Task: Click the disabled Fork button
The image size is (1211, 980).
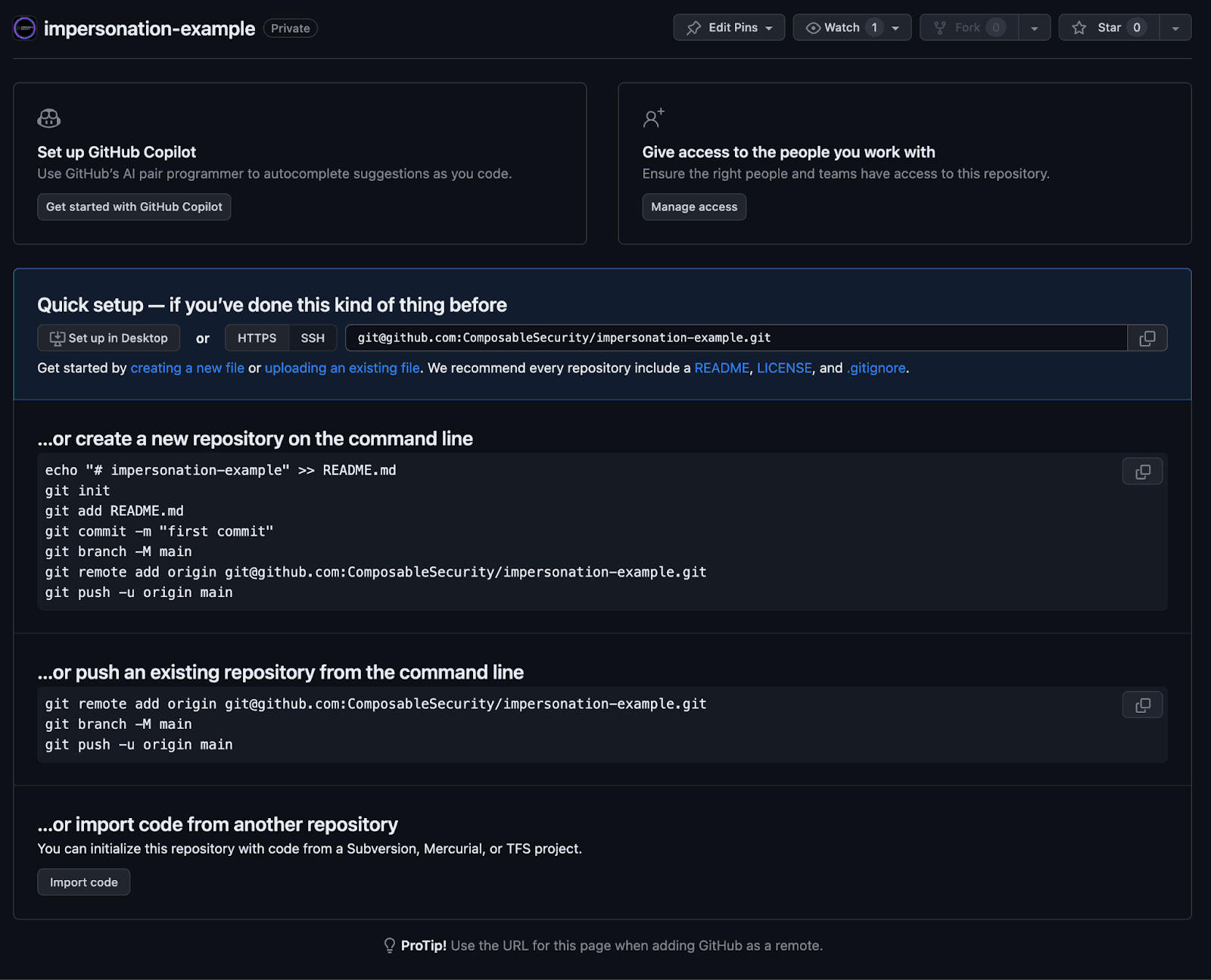Action: pyautogui.click(x=969, y=27)
